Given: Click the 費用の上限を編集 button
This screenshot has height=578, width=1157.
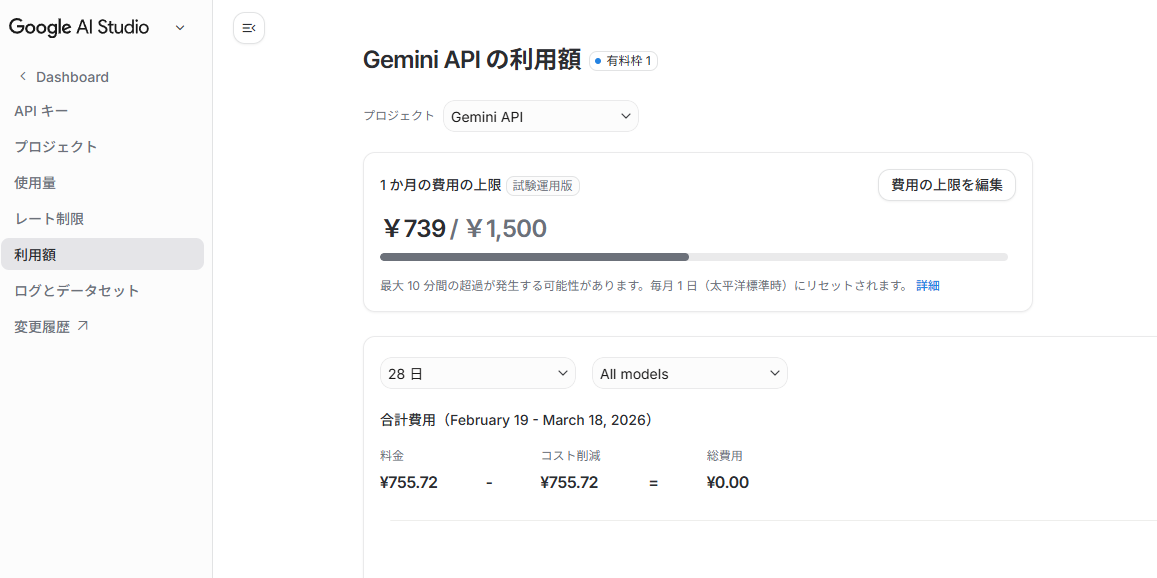Looking at the screenshot, I should (x=946, y=185).
